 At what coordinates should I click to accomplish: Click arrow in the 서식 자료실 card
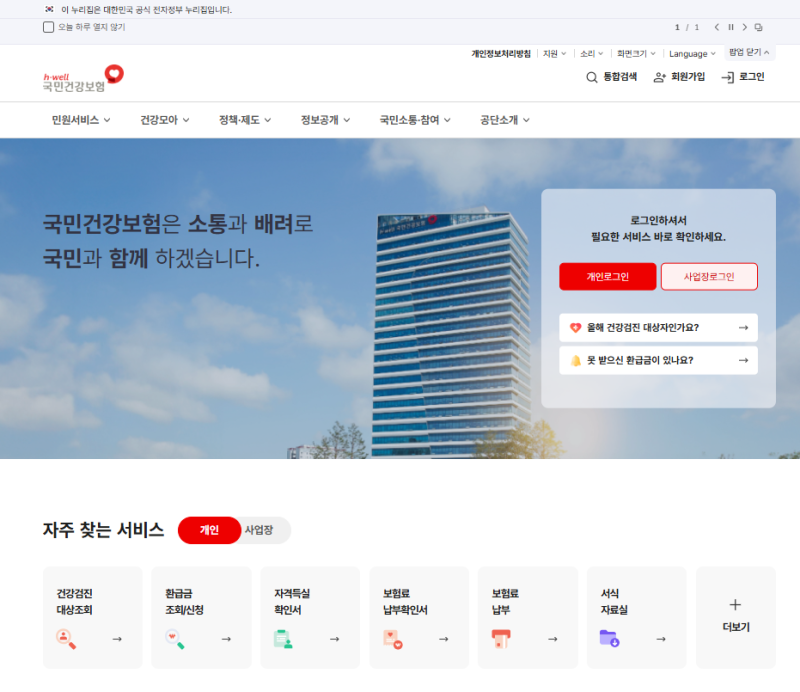coord(661,639)
